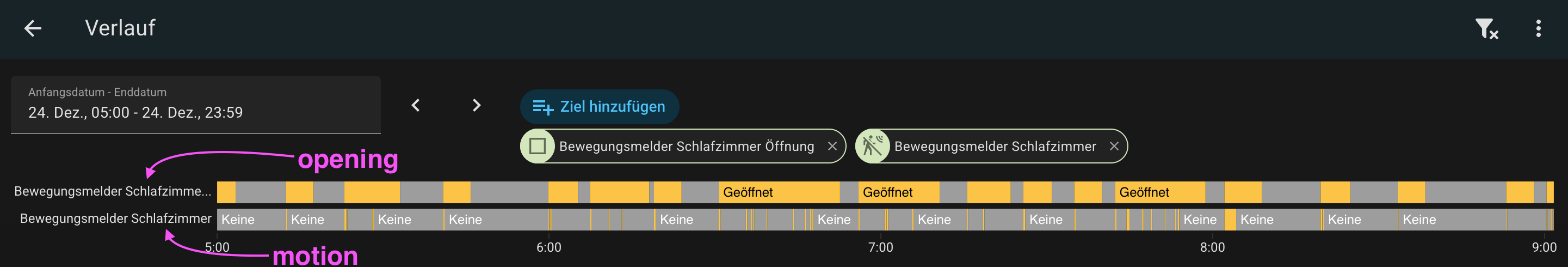This screenshot has width=1568, height=267.
Task: Select the Bewegungsmelder Schlafzimmer Öffnung chip label
Action: click(x=686, y=146)
